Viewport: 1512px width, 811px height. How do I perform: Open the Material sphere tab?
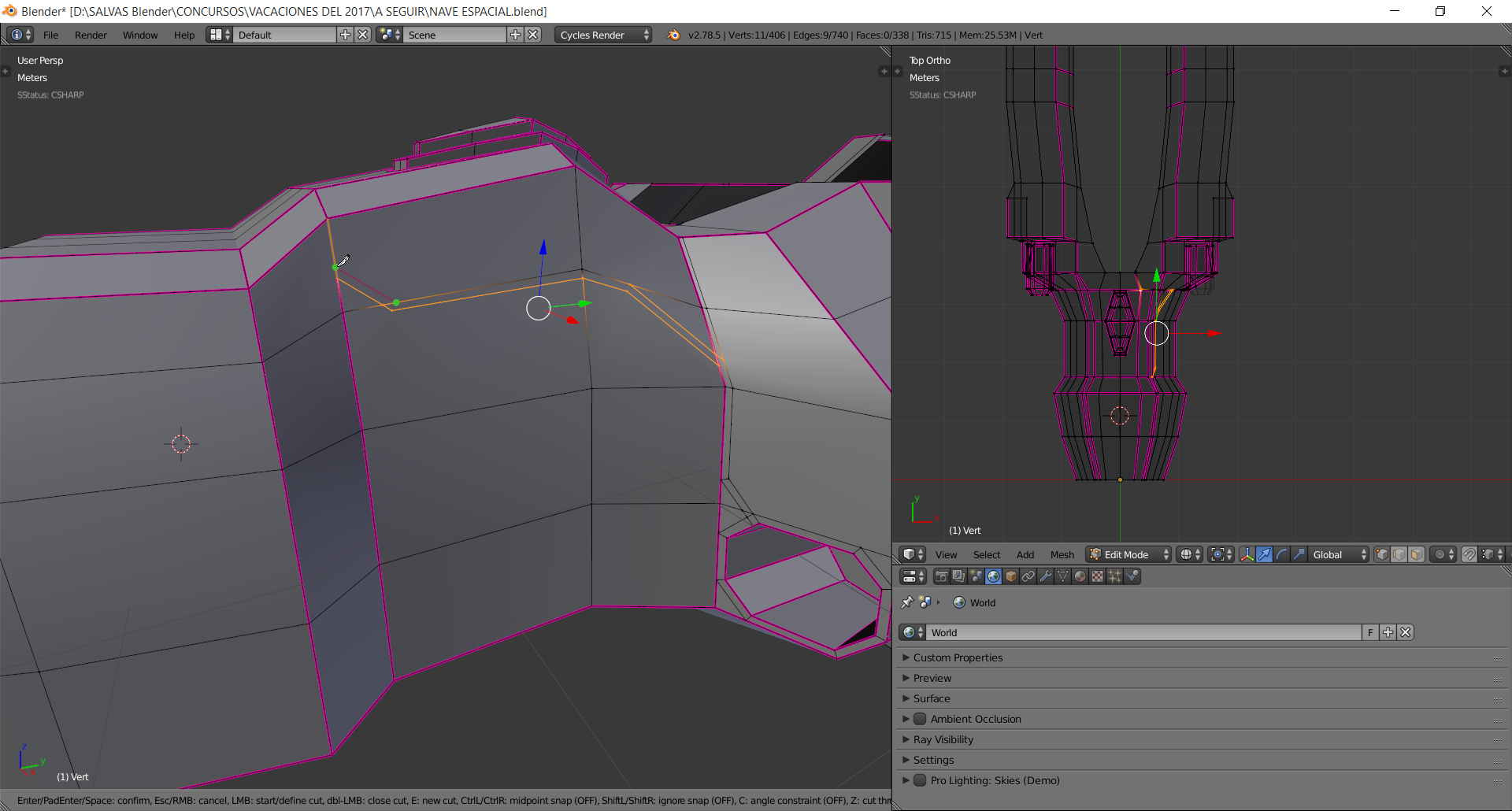1080,576
